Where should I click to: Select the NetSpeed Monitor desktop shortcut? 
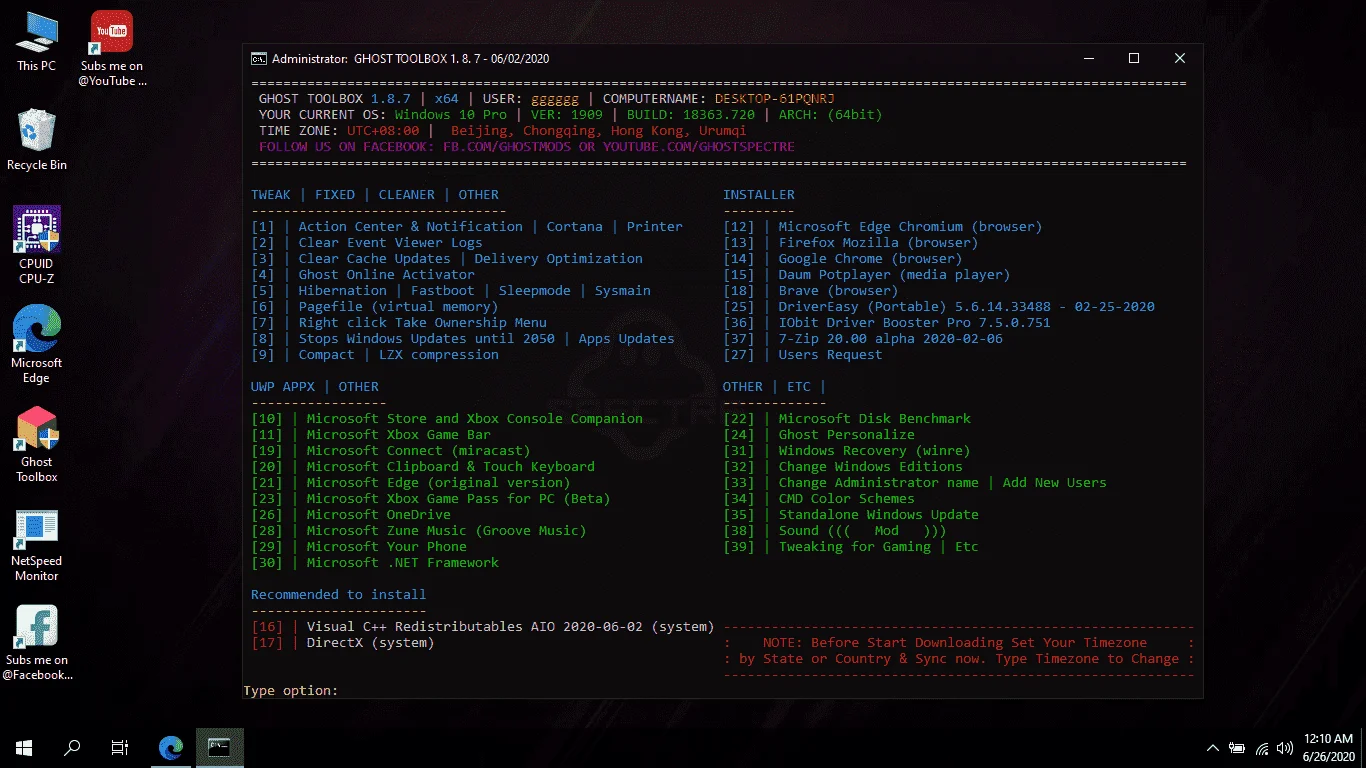click(x=37, y=545)
